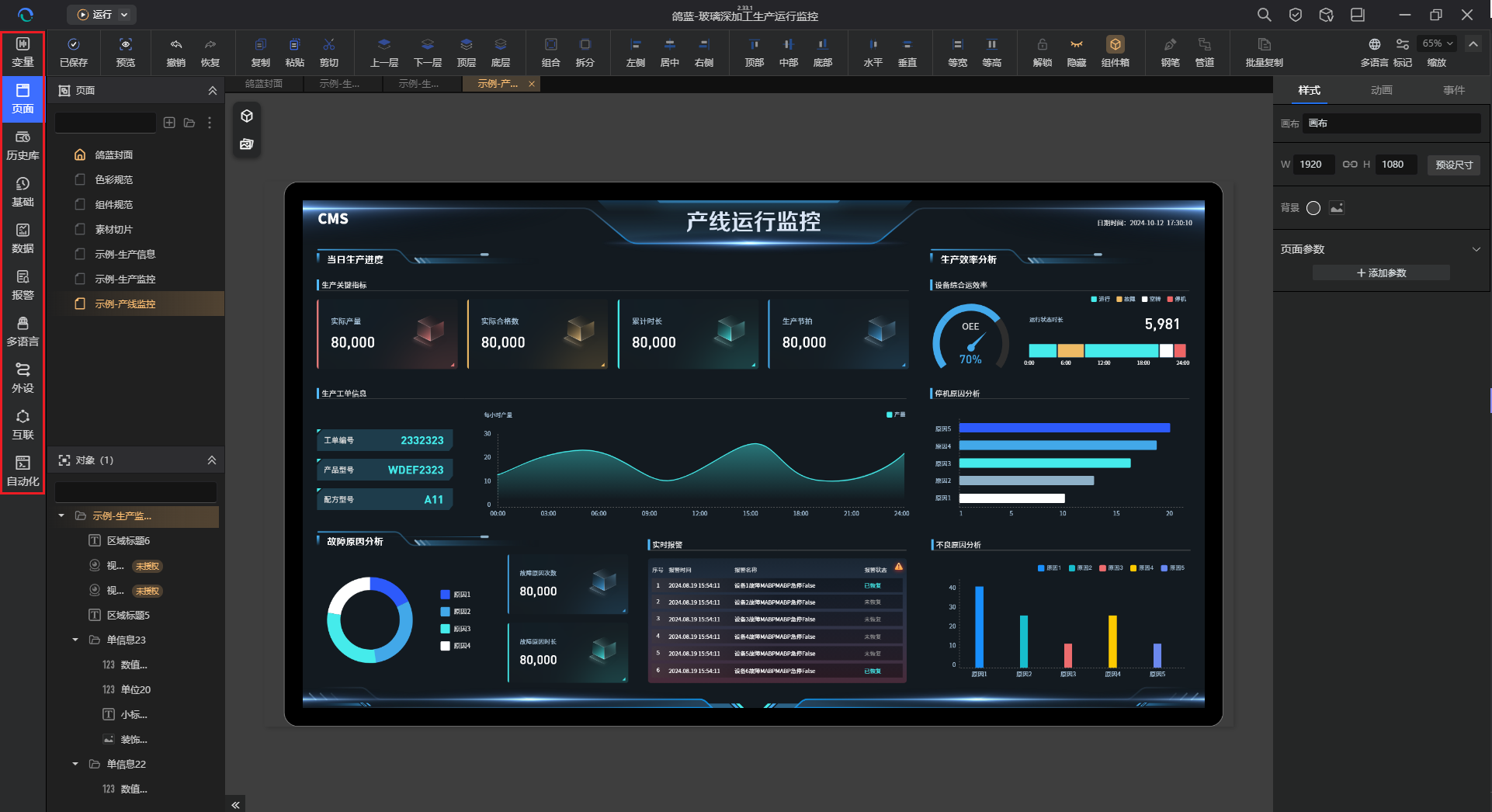
Task: Click the canvas width input field
Action: tap(1313, 165)
